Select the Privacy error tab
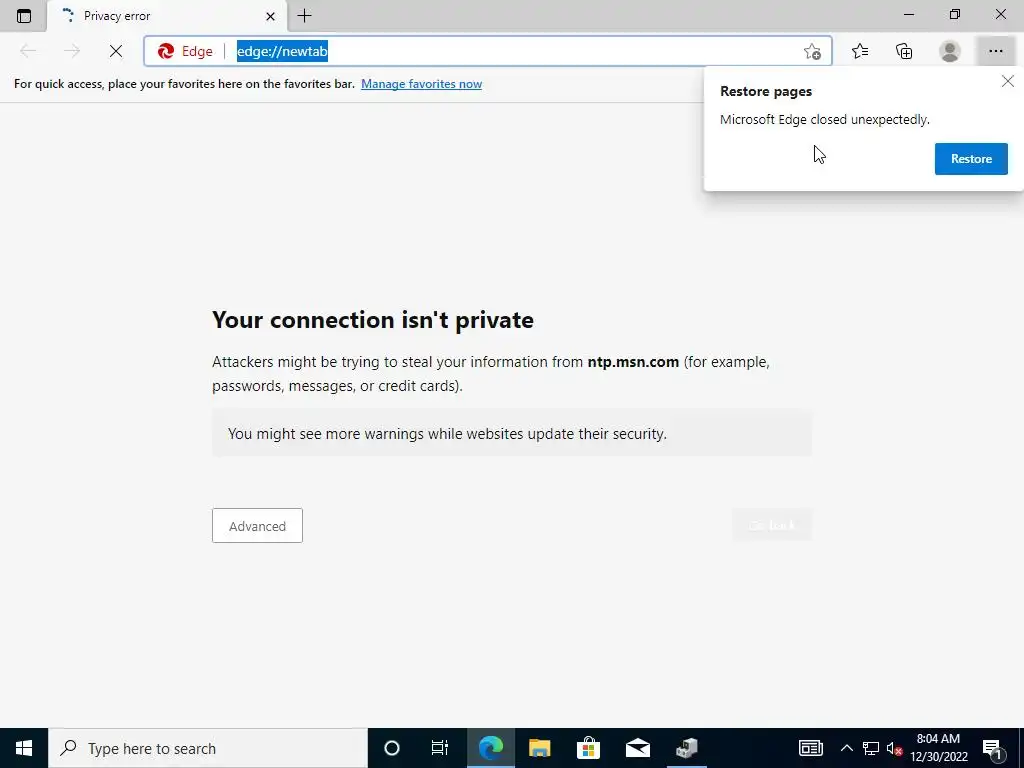Screen dimensions: 1024x768 (167, 16)
